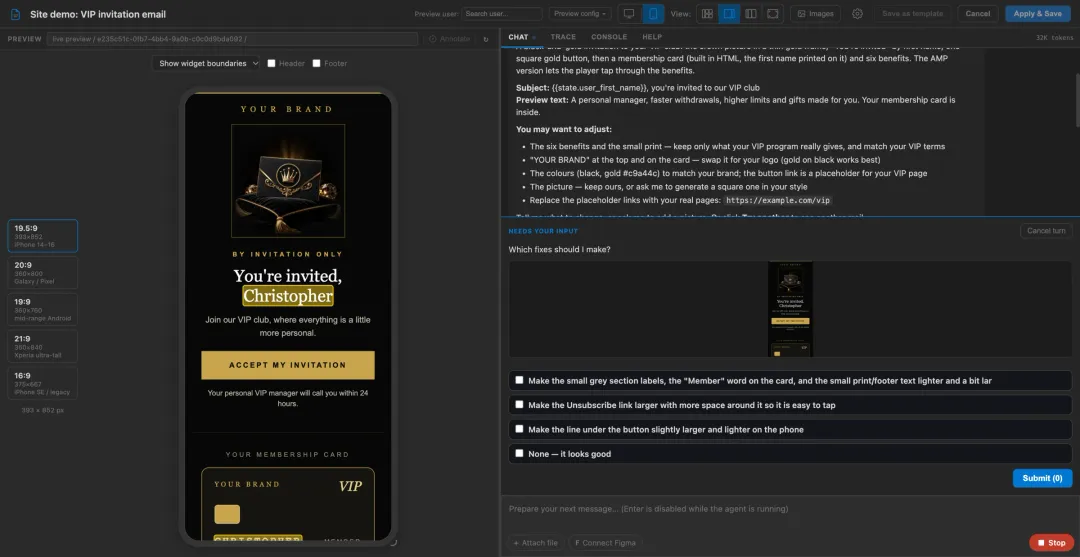
Task: Check the Header checkbox
Action: click(x=271, y=63)
